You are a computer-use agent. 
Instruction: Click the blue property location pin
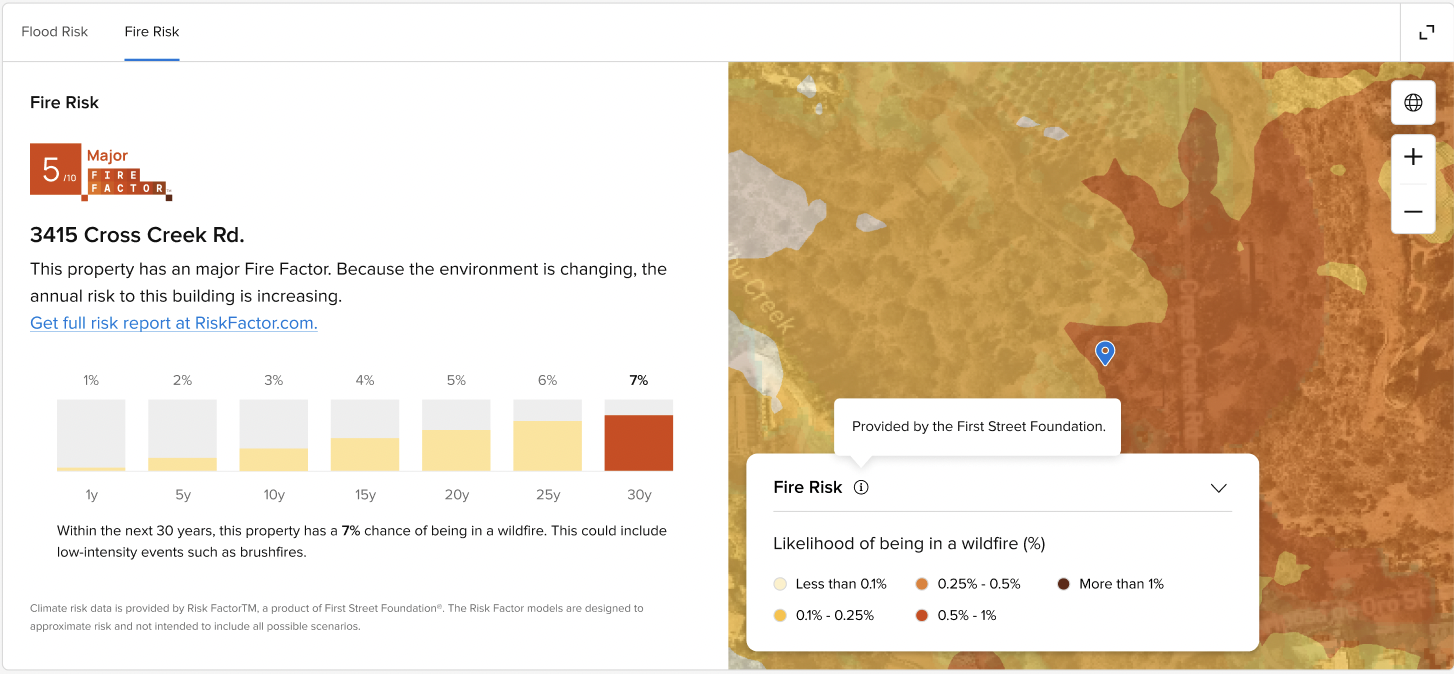click(1105, 352)
